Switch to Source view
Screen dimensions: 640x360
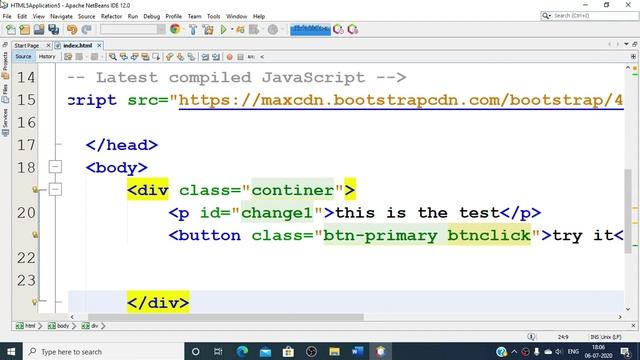point(23,56)
